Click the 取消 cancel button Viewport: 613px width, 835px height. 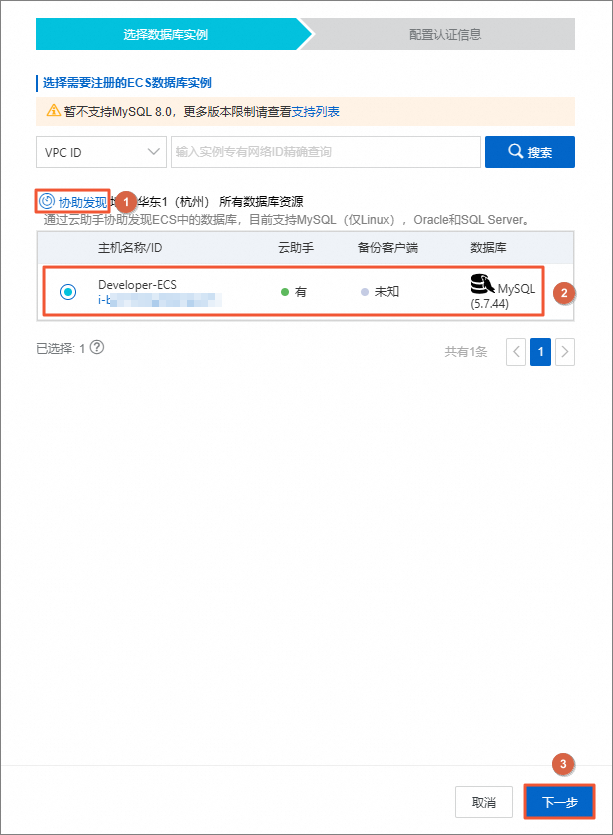point(484,802)
